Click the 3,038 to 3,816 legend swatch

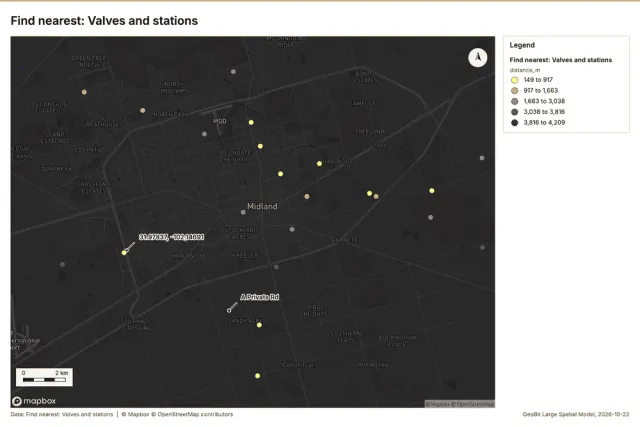coord(514,112)
